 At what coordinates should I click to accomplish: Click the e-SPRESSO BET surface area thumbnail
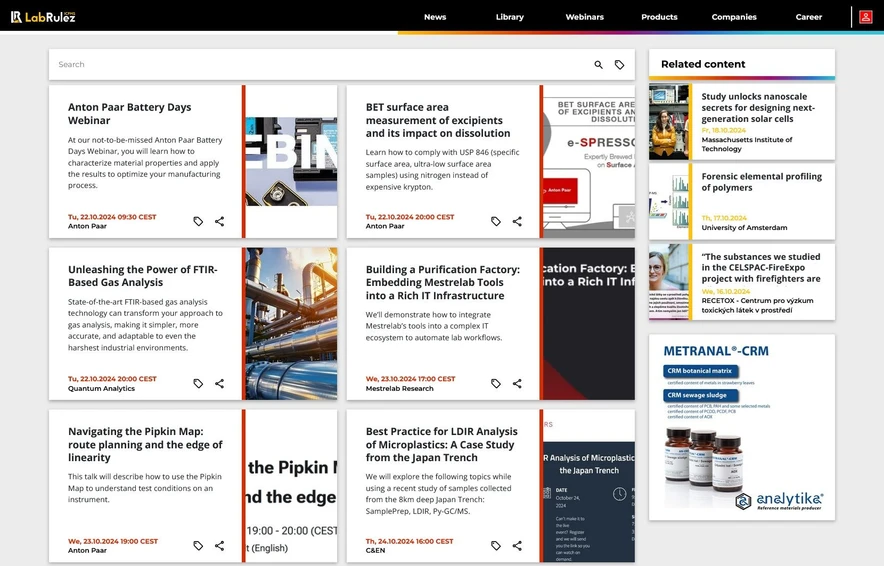(589, 161)
